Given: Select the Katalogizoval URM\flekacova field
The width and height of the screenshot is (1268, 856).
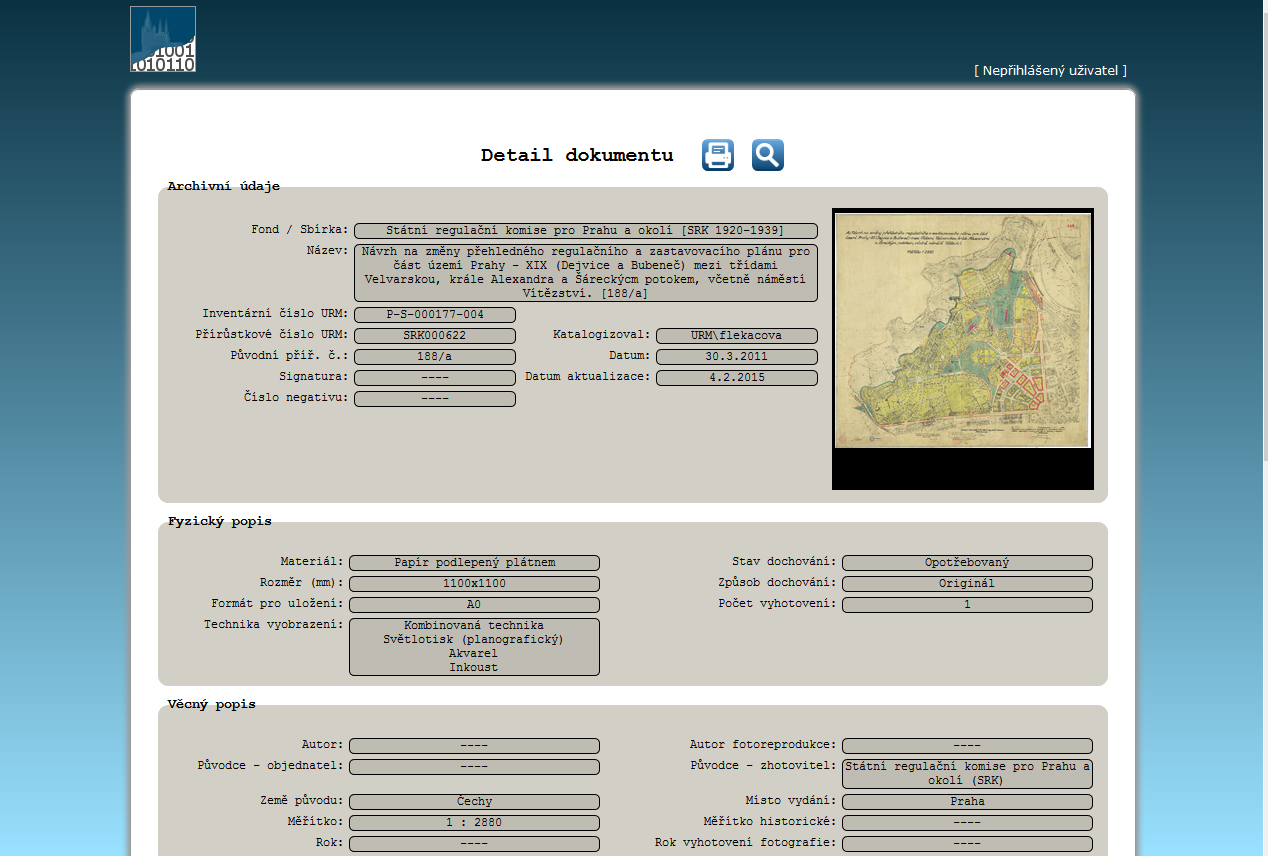Looking at the screenshot, I should pos(736,336).
